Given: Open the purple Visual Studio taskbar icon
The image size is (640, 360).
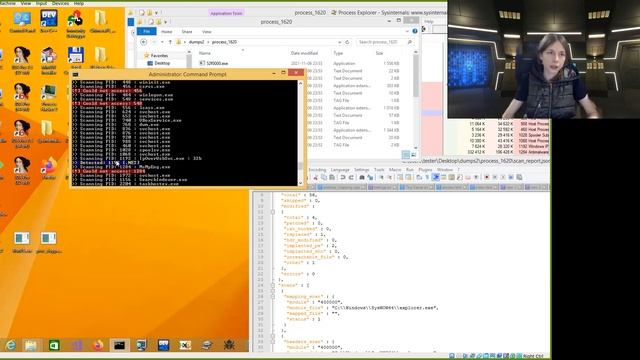Looking at the screenshot, I should (76, 345).
